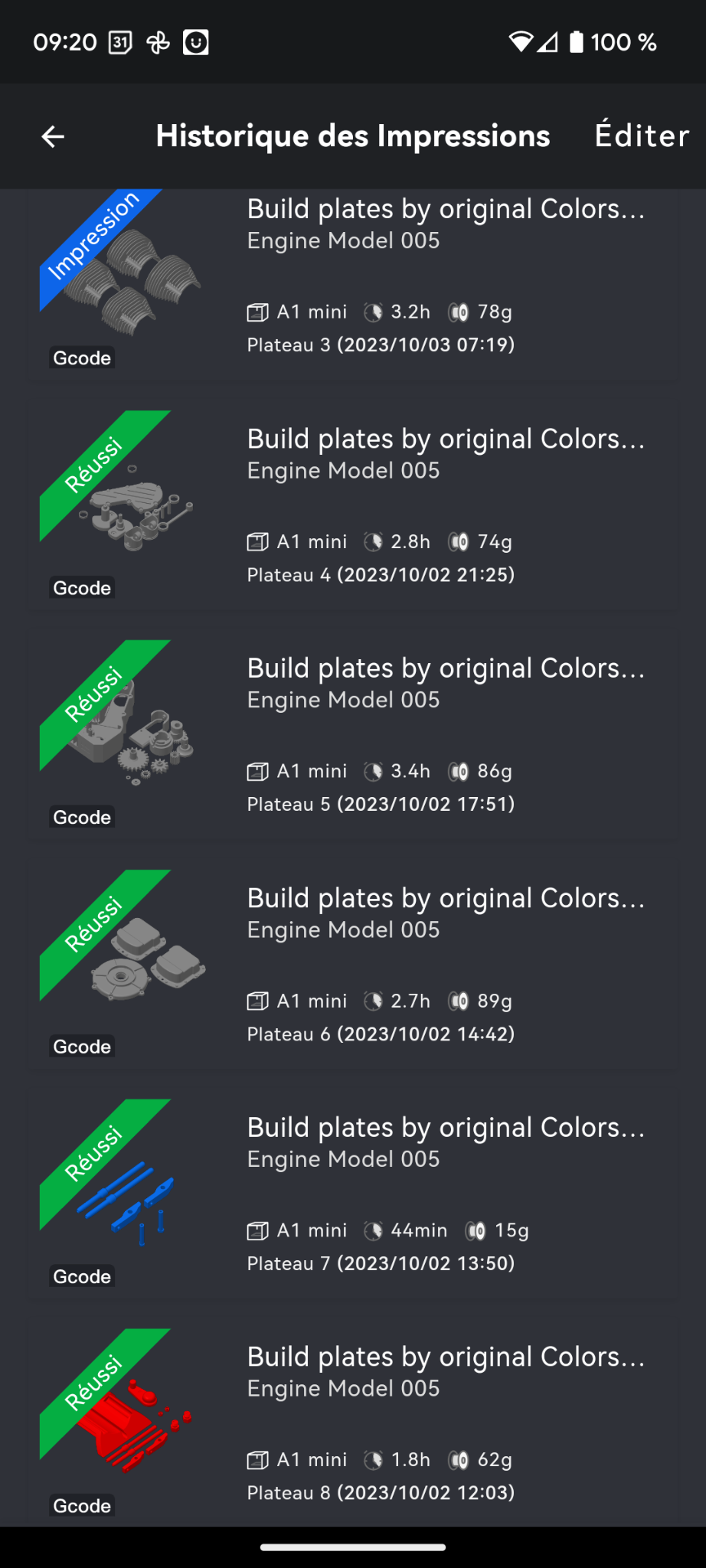This screenshot has height=1568, width=706.
Task: Tap the Éditer button
Action: coord(642,136)
